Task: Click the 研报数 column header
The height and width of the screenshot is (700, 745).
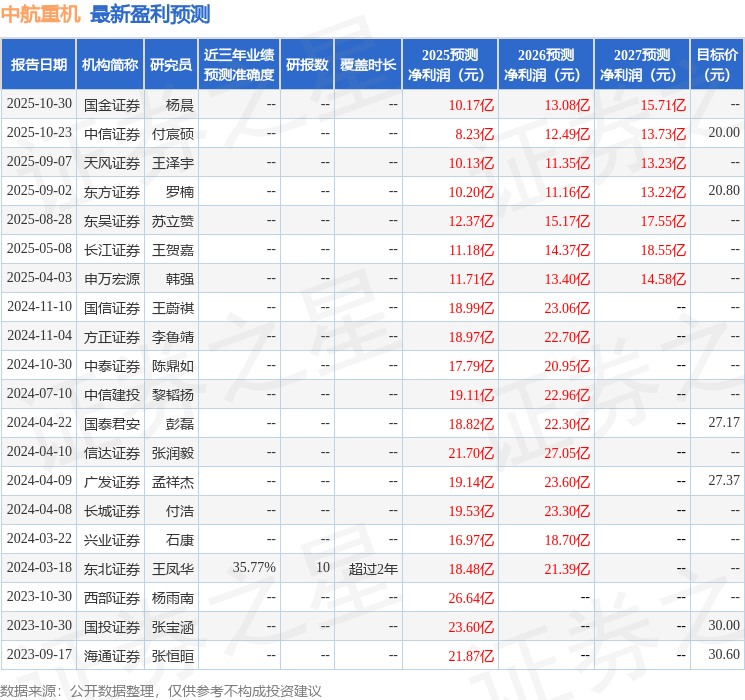Action: [x=307, y=65]
